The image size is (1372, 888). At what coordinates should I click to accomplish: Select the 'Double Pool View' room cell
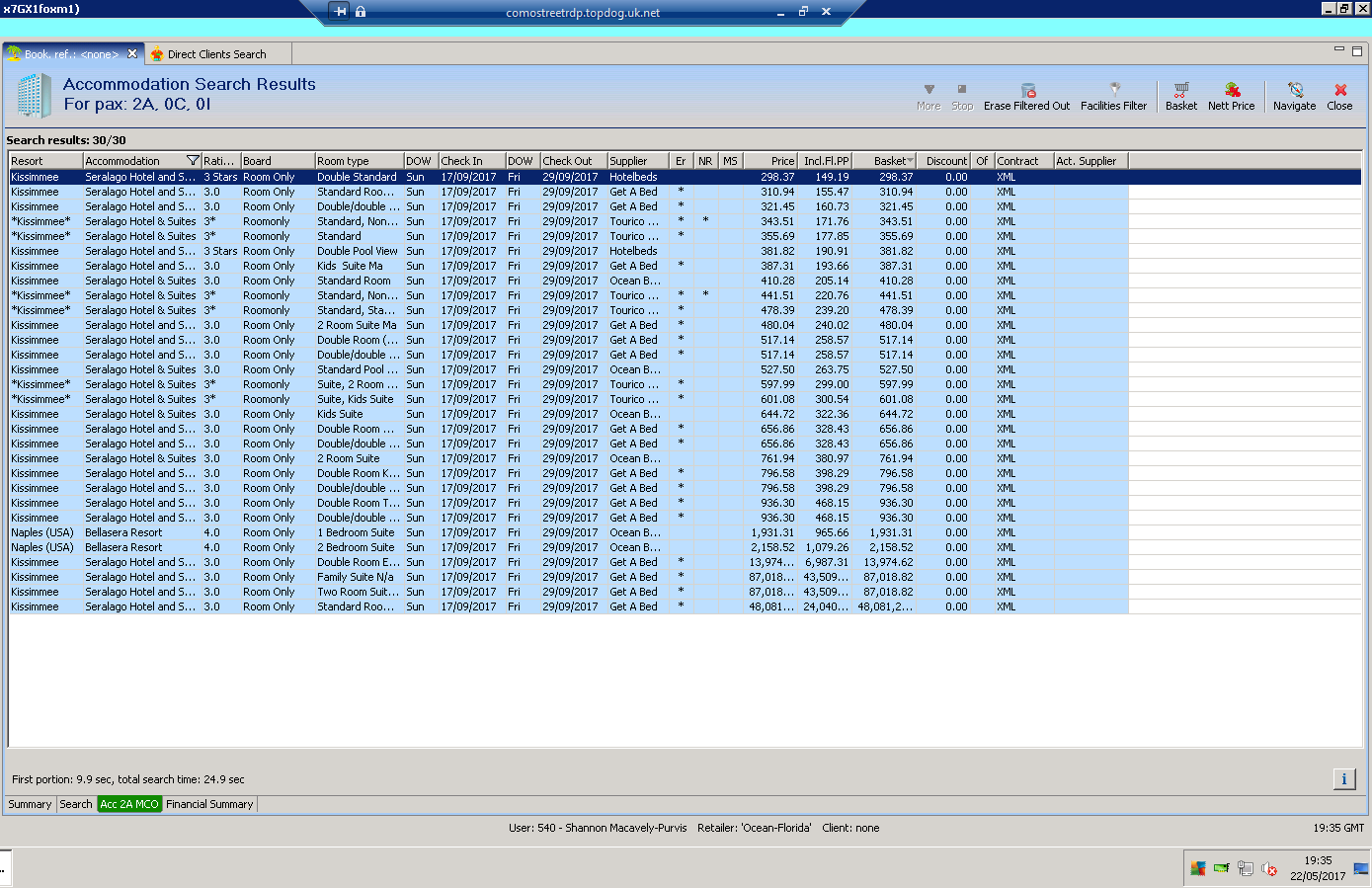tap(358, 251)
